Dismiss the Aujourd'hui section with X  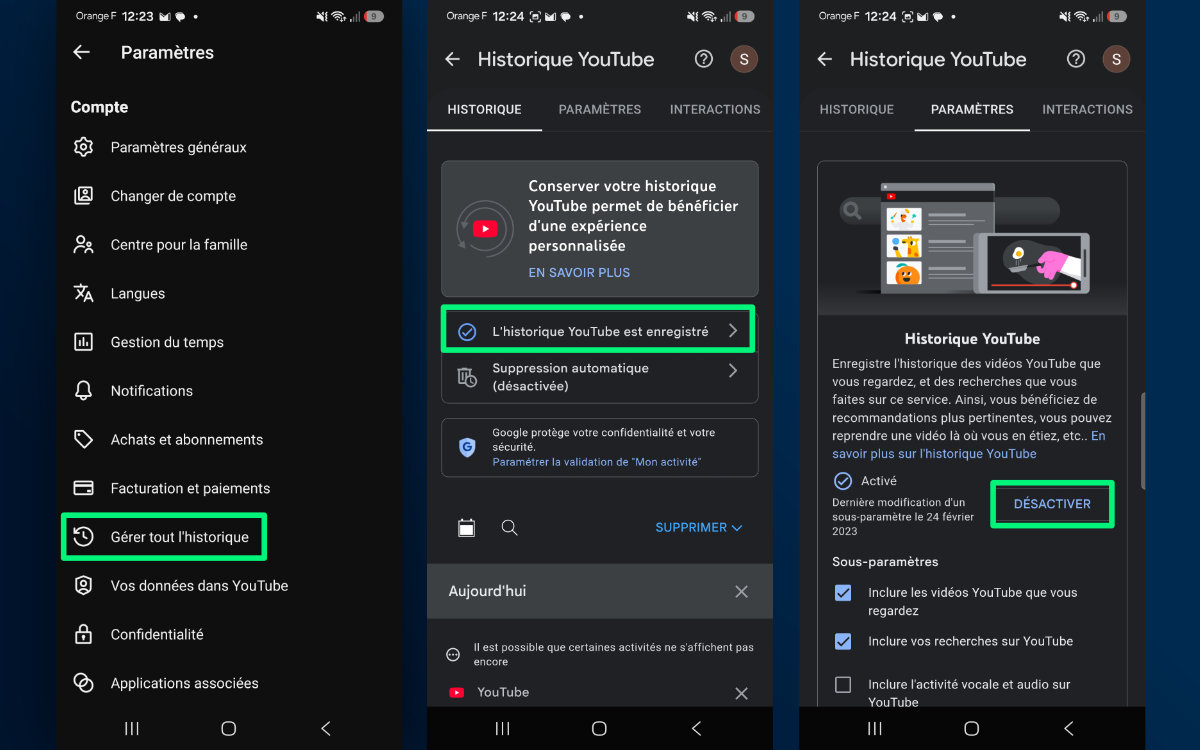[x=741, y=591]
